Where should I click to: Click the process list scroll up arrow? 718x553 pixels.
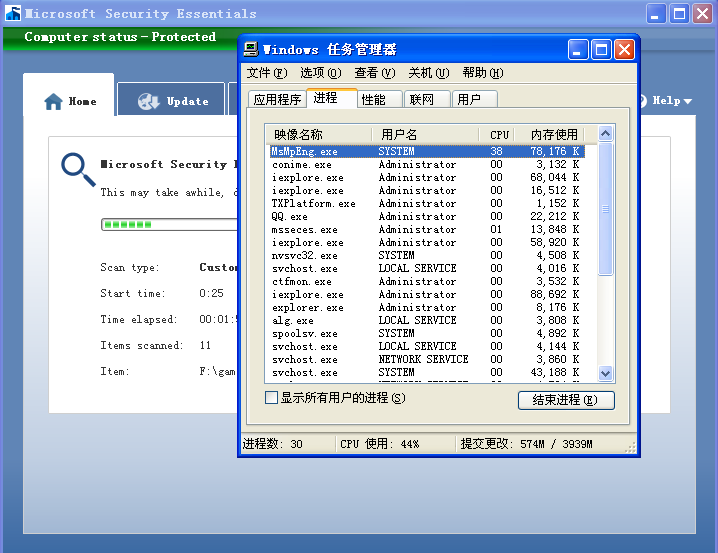click(605, 134)
